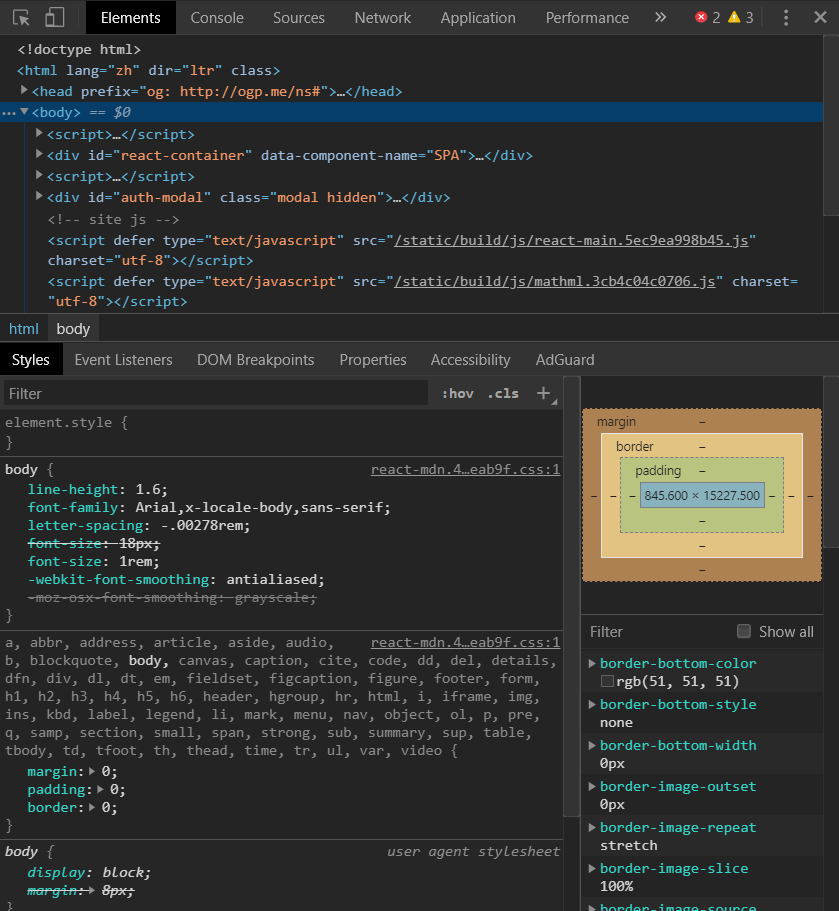Click the yellow warning count icon
This screenshot has height=911, width=839.
tap(733, 18)
